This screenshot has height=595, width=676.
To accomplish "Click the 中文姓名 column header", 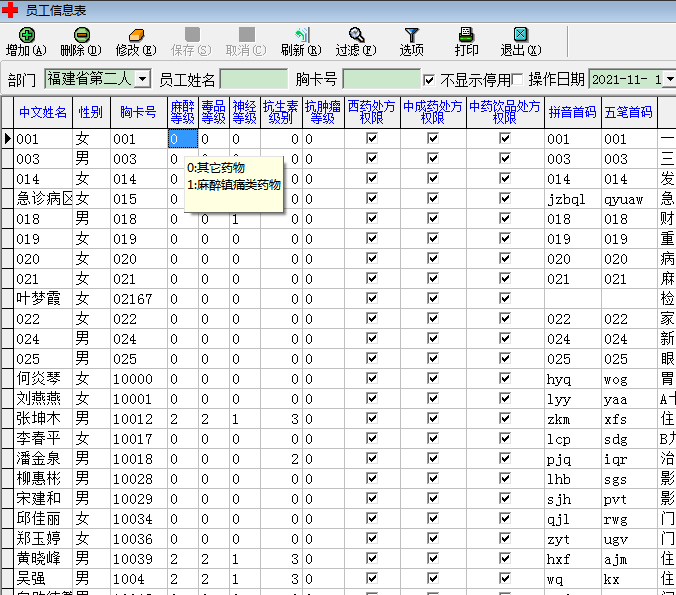I will point(43,112).
